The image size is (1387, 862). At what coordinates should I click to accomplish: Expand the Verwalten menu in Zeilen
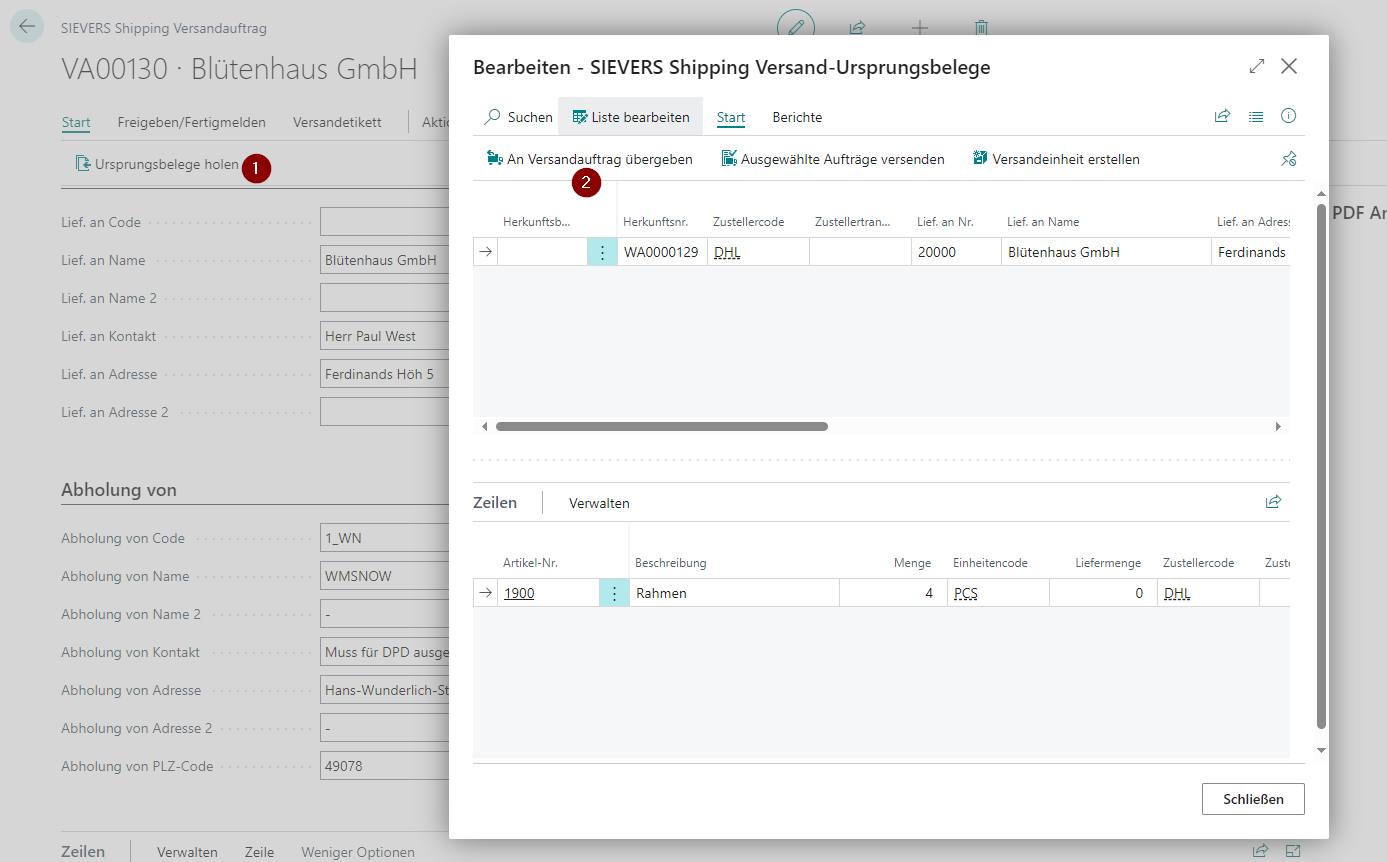click(599, 503)
